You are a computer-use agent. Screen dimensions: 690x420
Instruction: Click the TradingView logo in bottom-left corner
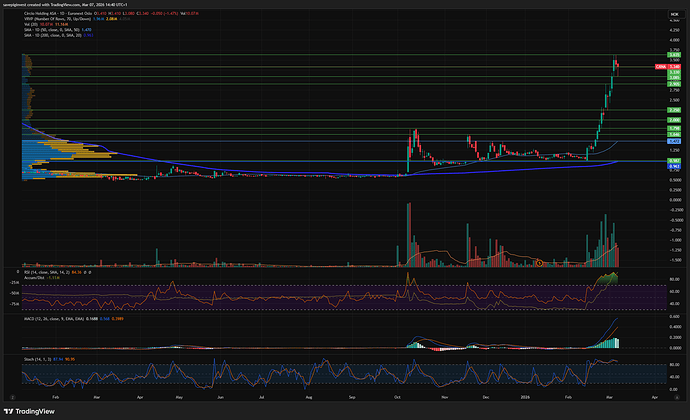click(32, 410)
